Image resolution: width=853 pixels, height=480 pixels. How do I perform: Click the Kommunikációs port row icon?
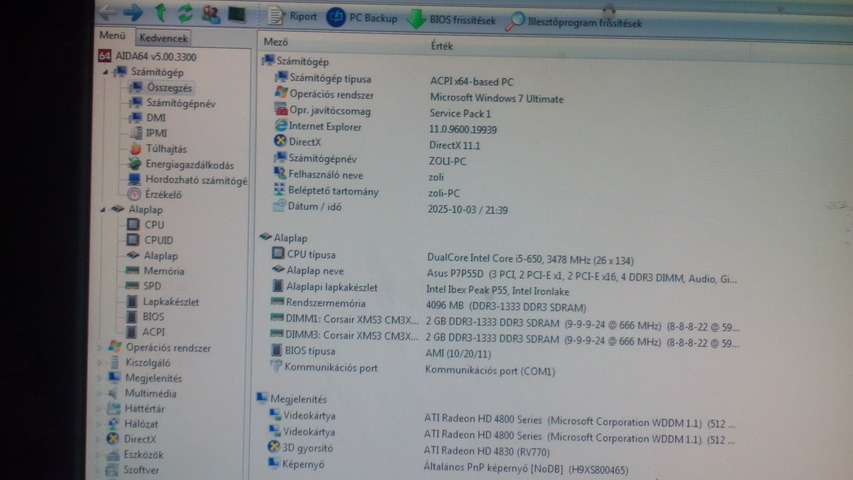click(x=276, y=366)
